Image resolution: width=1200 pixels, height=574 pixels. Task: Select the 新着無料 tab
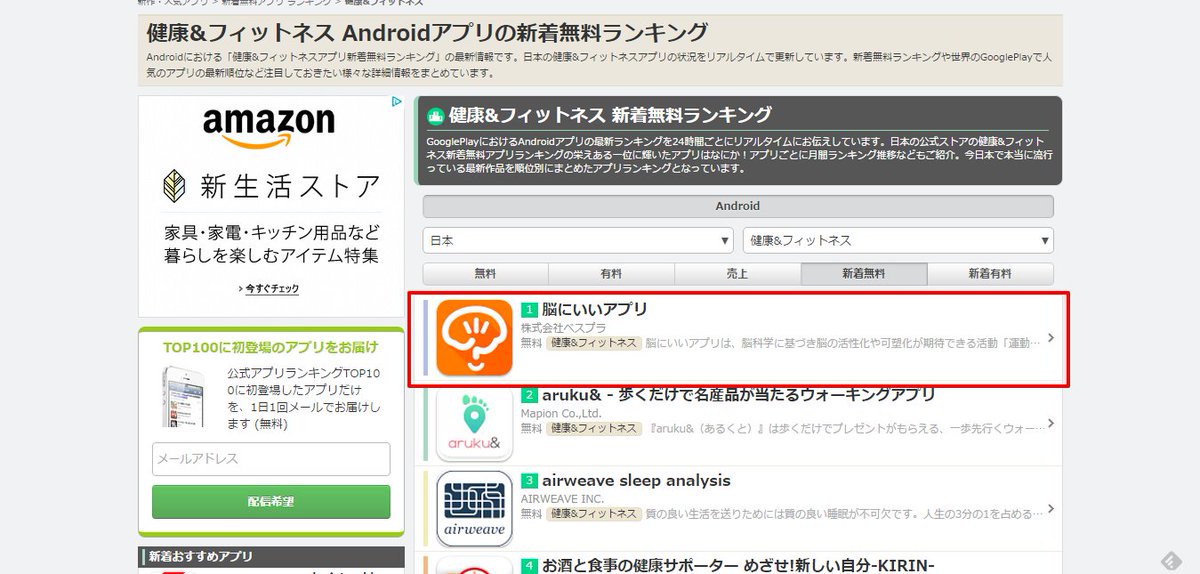click(864, 274)
